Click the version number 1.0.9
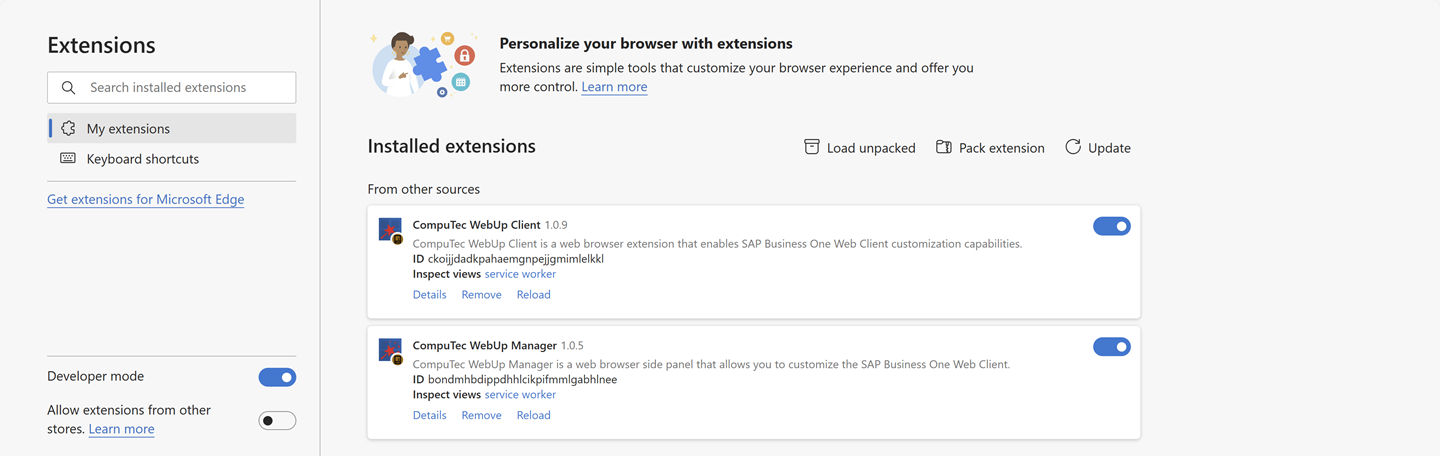This screenshot has width=1440, height=456. [556, 225]
